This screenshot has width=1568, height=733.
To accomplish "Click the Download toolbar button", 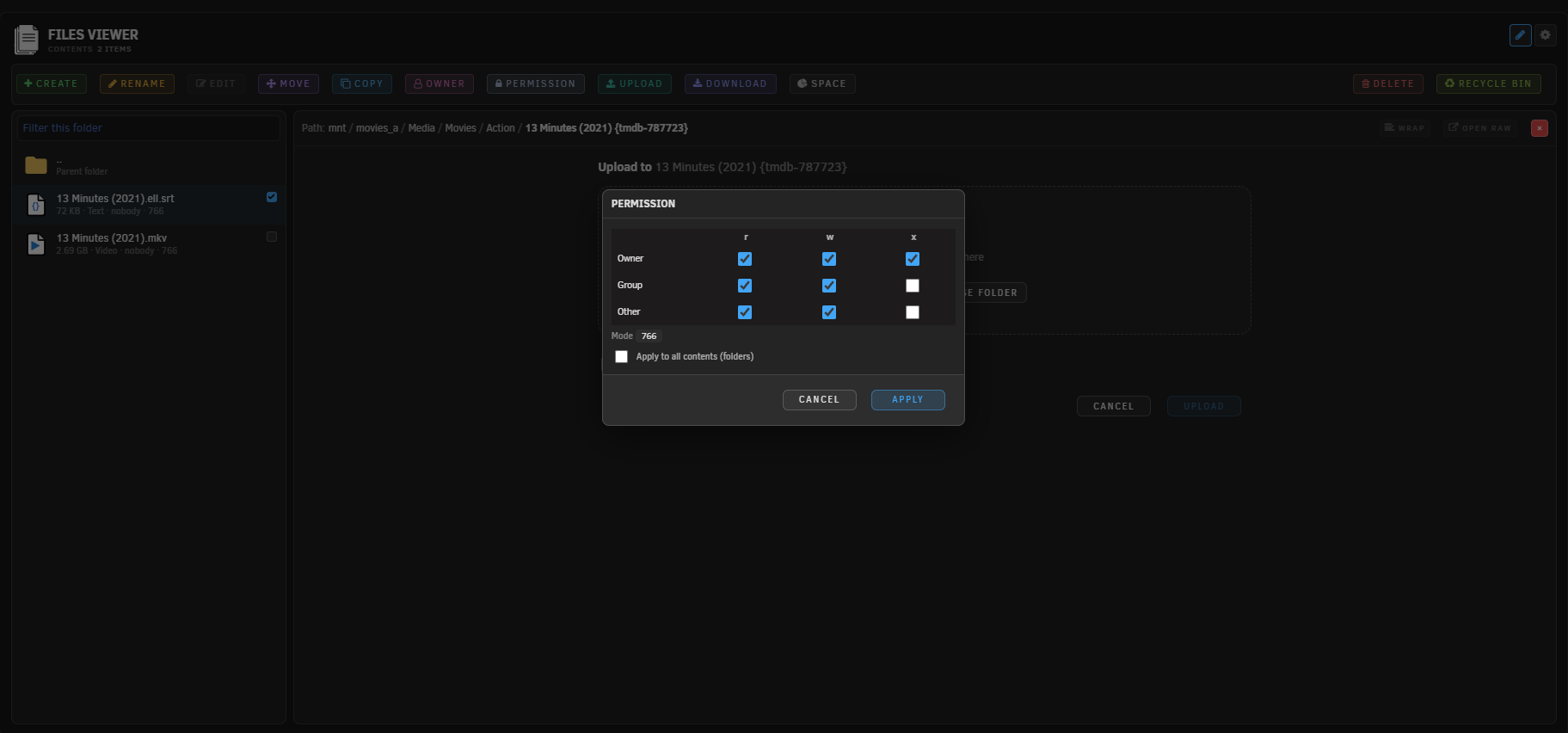I will tap(730, 83).
